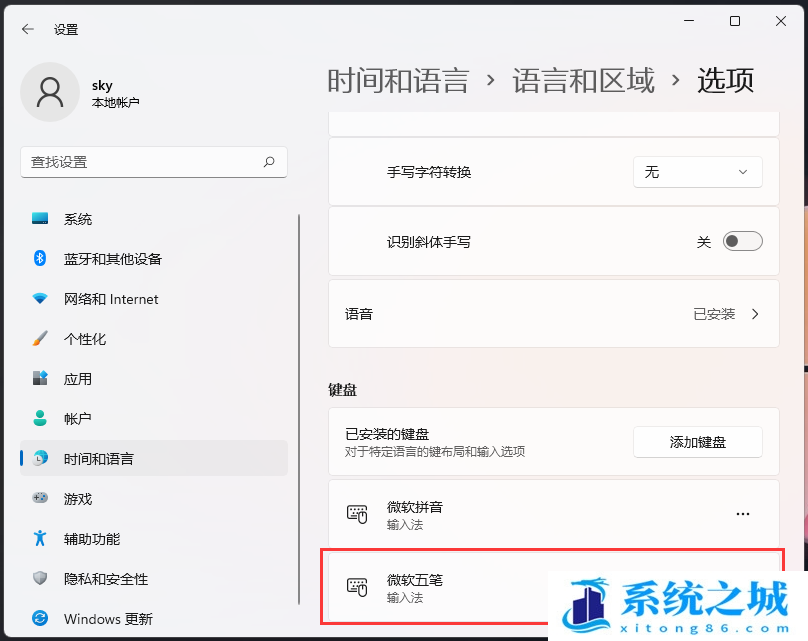Viewport: 808px width, 641px height.
Task: Go back using the arrow icon
Action: (28, 29)
